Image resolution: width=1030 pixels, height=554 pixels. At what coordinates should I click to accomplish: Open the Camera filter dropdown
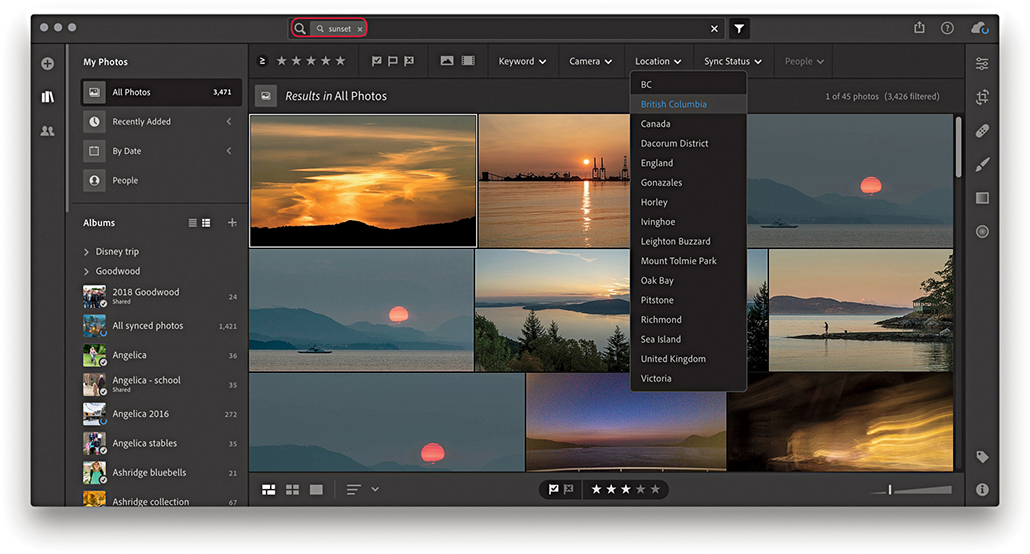590,61
